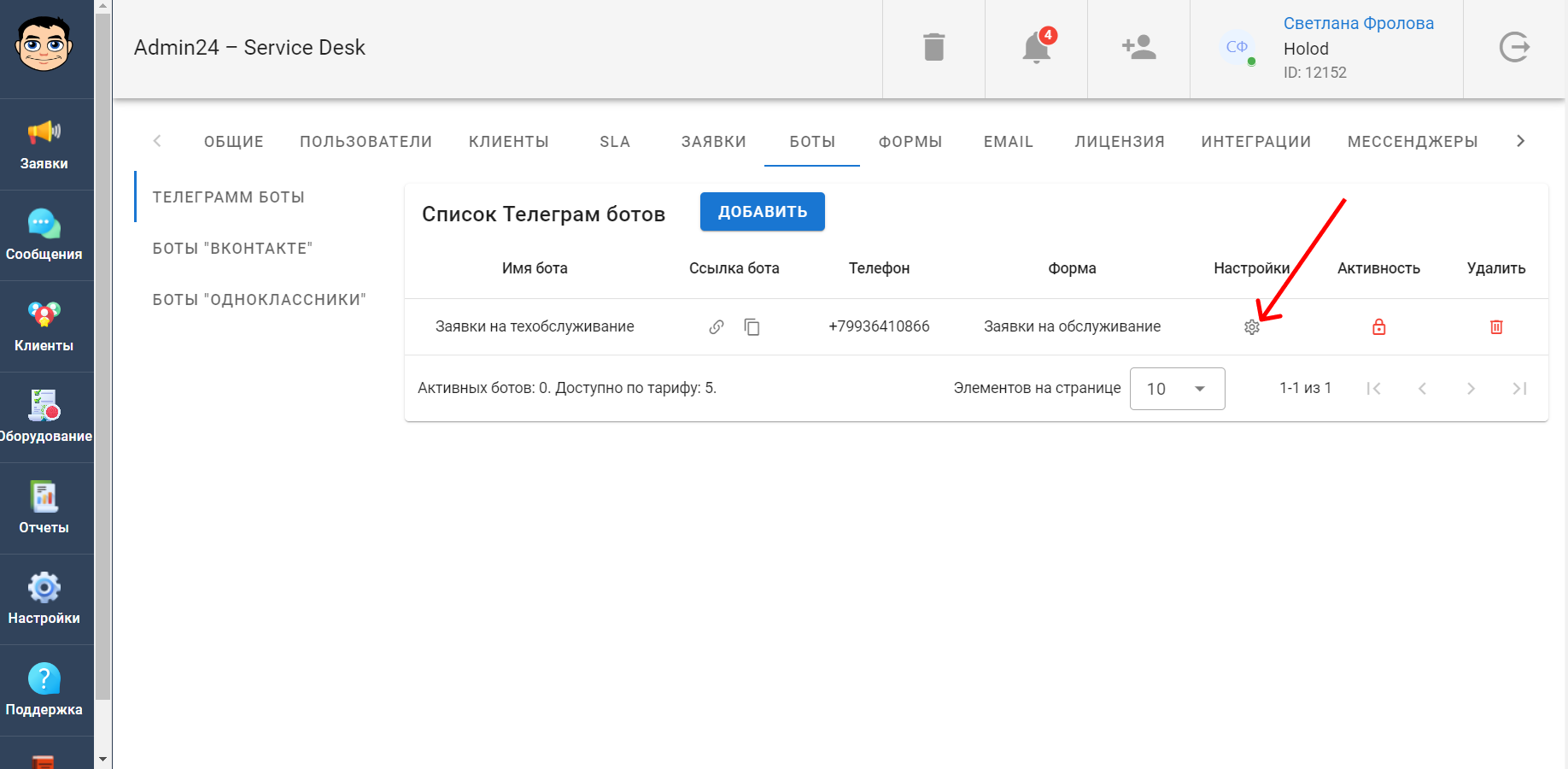
Task: Click the add user icon in the header
Action: pos(1139,47)
